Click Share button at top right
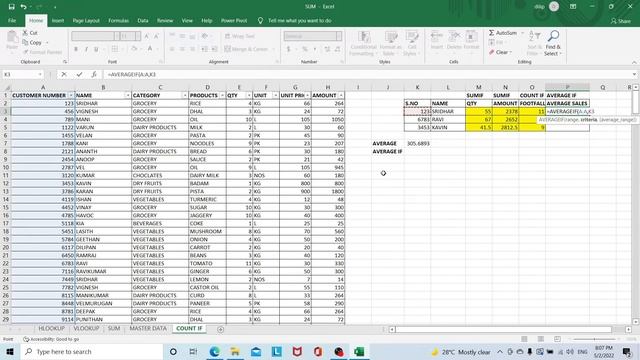Viewport: 640px width, 360px height. pyautogui.click(x=621, y=21)
